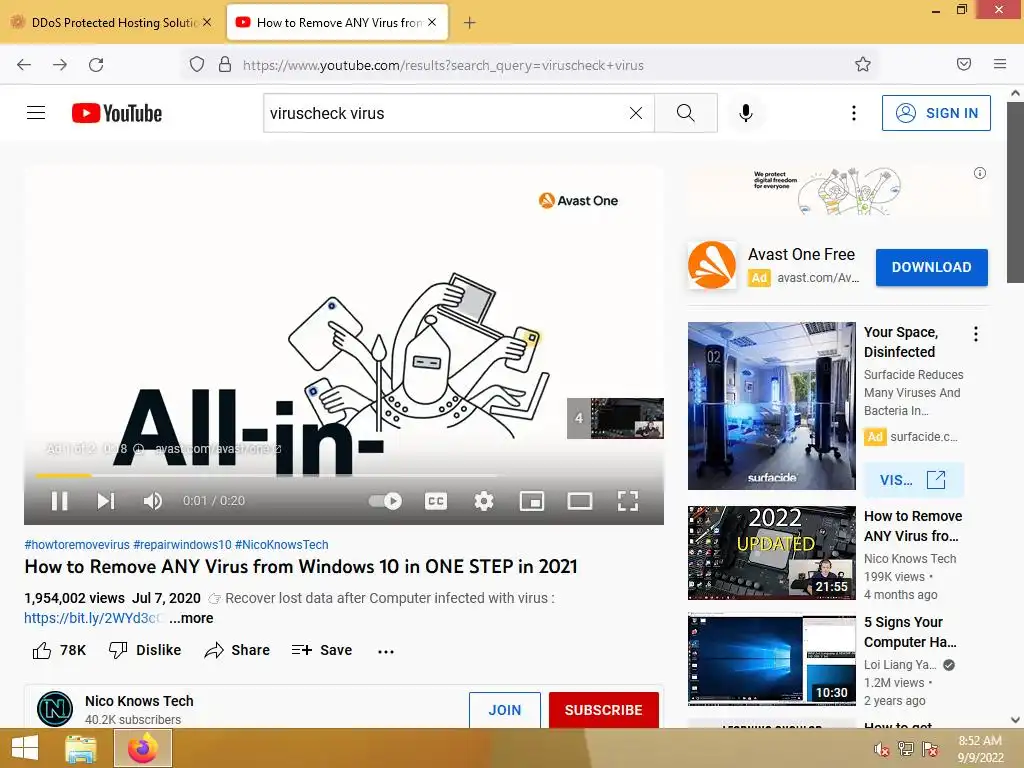
Task: Expand the description with ...more
Action: point(191,618)
